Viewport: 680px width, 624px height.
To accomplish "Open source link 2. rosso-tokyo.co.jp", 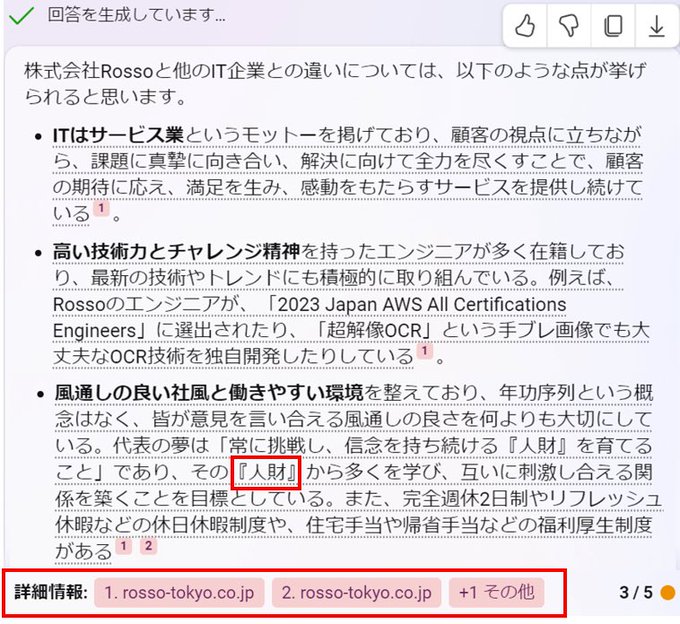I will click(356, 592).
